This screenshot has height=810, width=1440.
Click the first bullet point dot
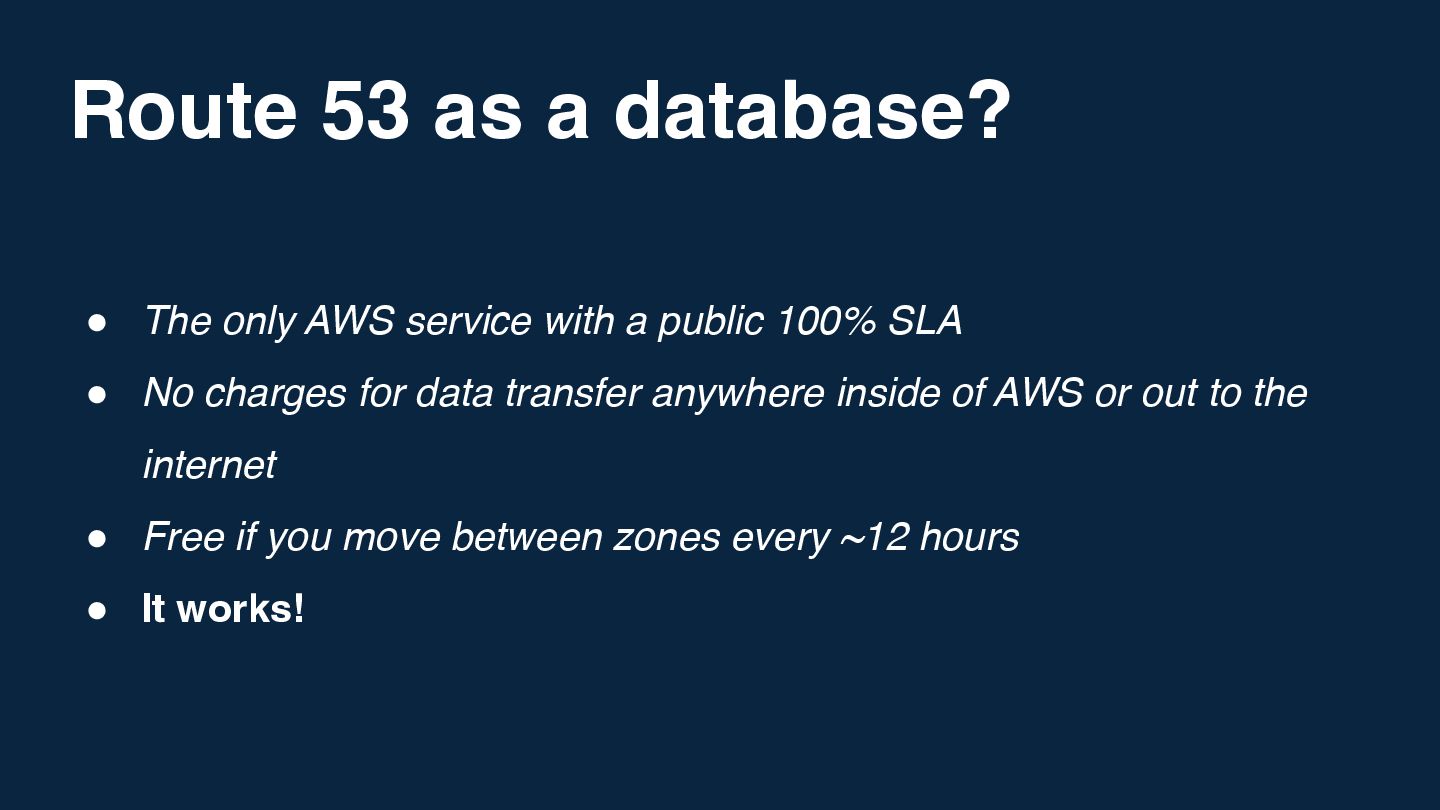[97, 322]
